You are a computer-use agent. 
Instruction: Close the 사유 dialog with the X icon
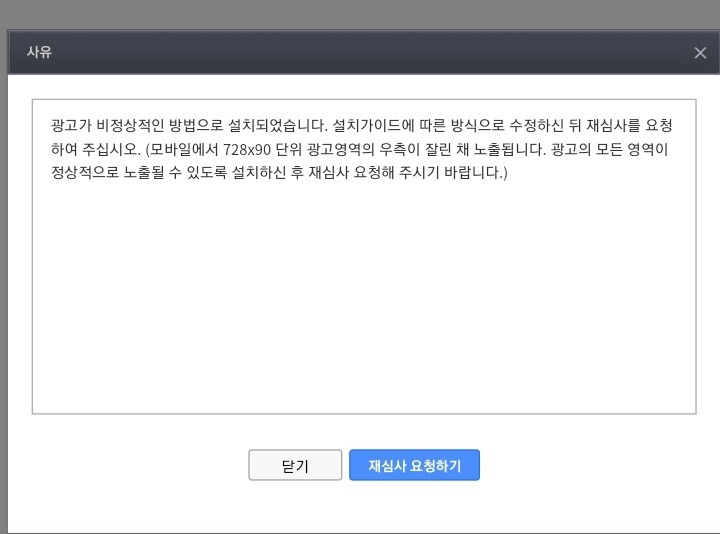pos(700,53)
